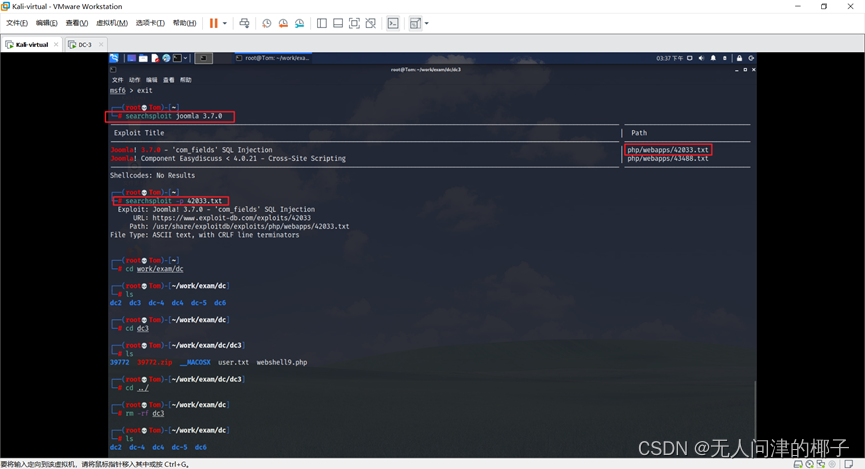865x469 pixels.
Task: Select the root@Tom terminal taskbar entry
Action: [x=273, y=58]
